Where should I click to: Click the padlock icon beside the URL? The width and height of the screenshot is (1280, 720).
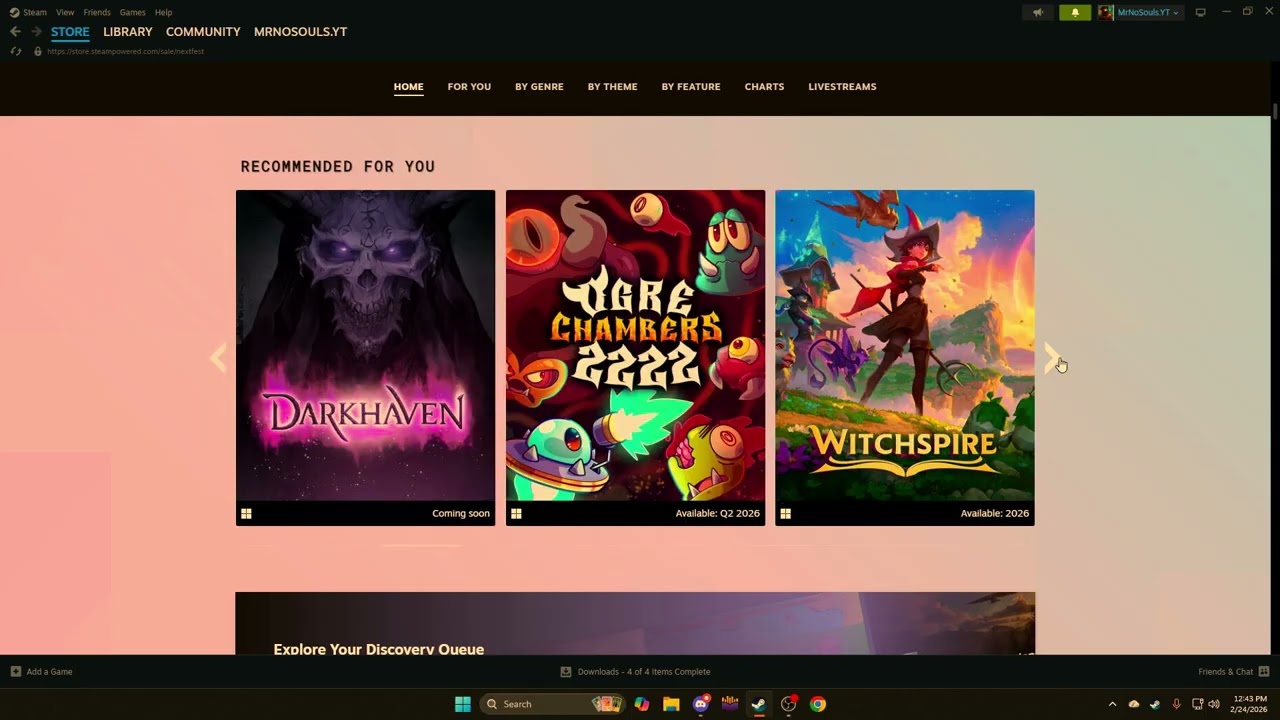[x=38, y=51]
